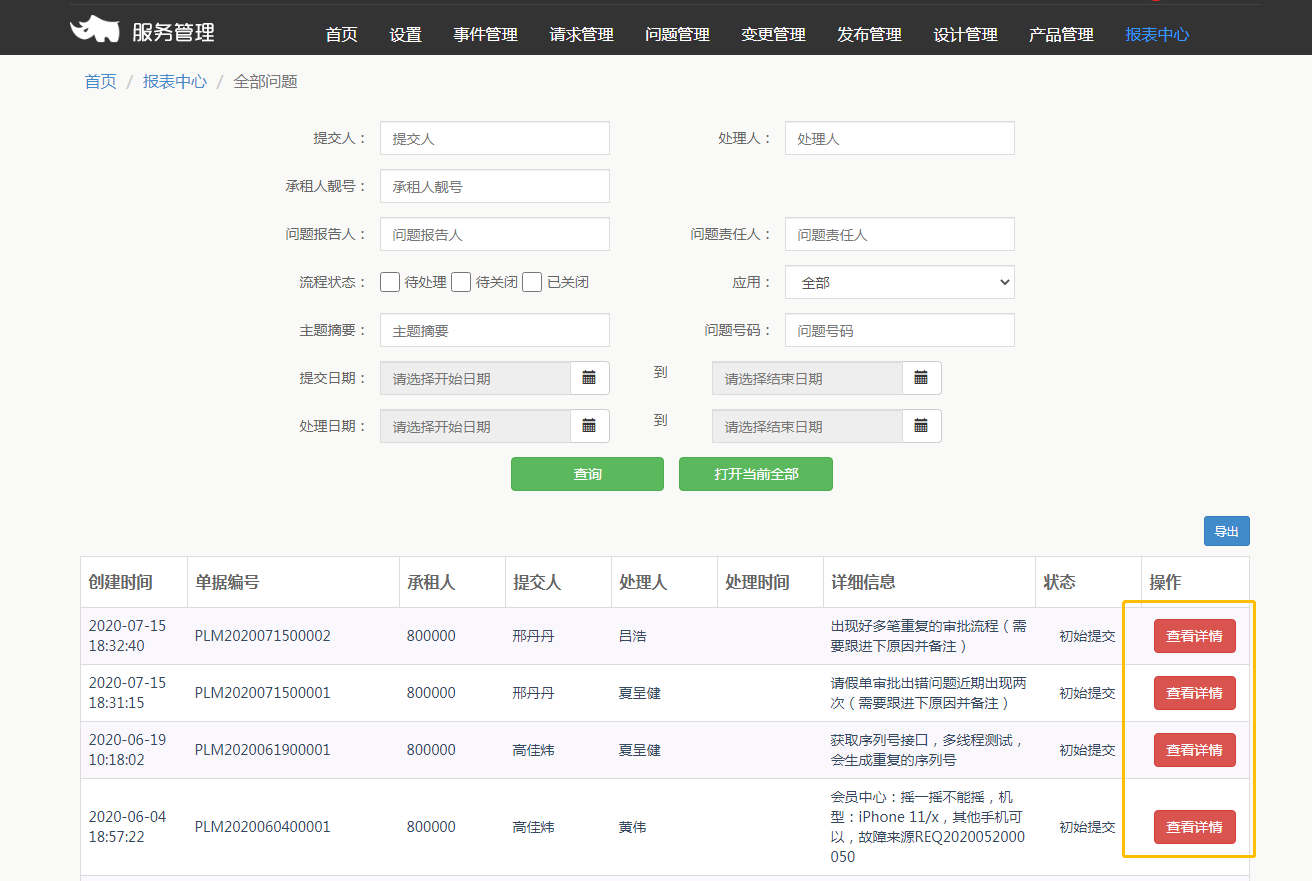The image size is (1312, 881).
Task: Click timestamp 2020-06-04 18:57:22
Action: click(127, 827)
